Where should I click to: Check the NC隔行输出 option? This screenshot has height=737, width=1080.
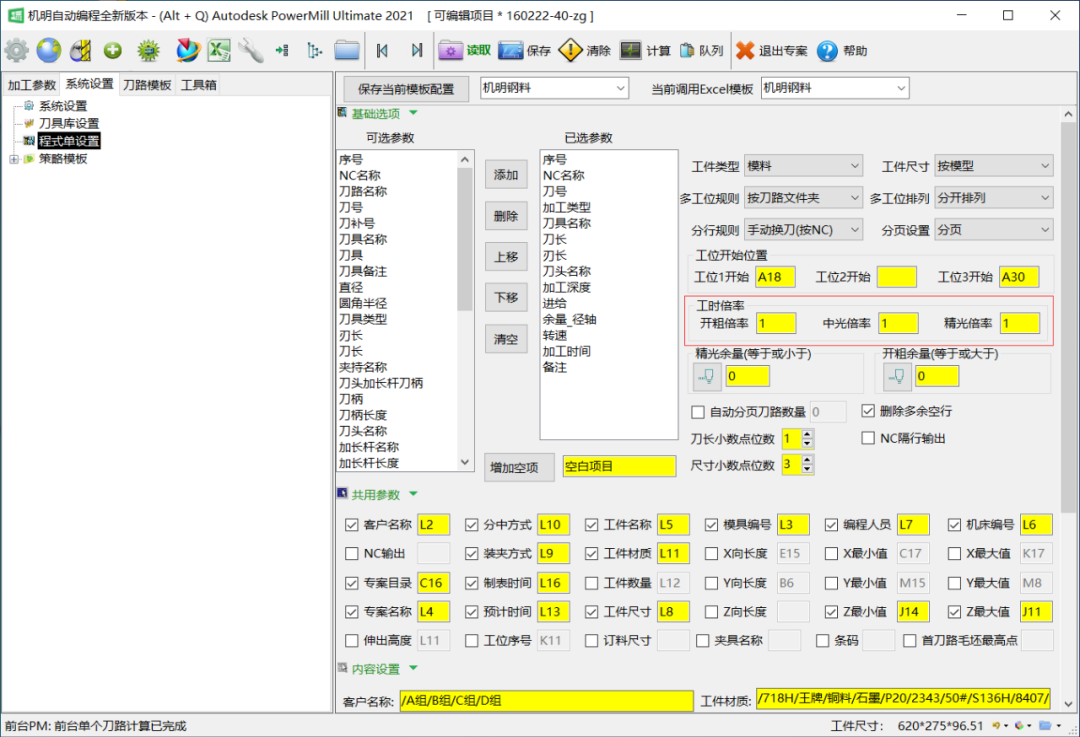coord(869,438)
